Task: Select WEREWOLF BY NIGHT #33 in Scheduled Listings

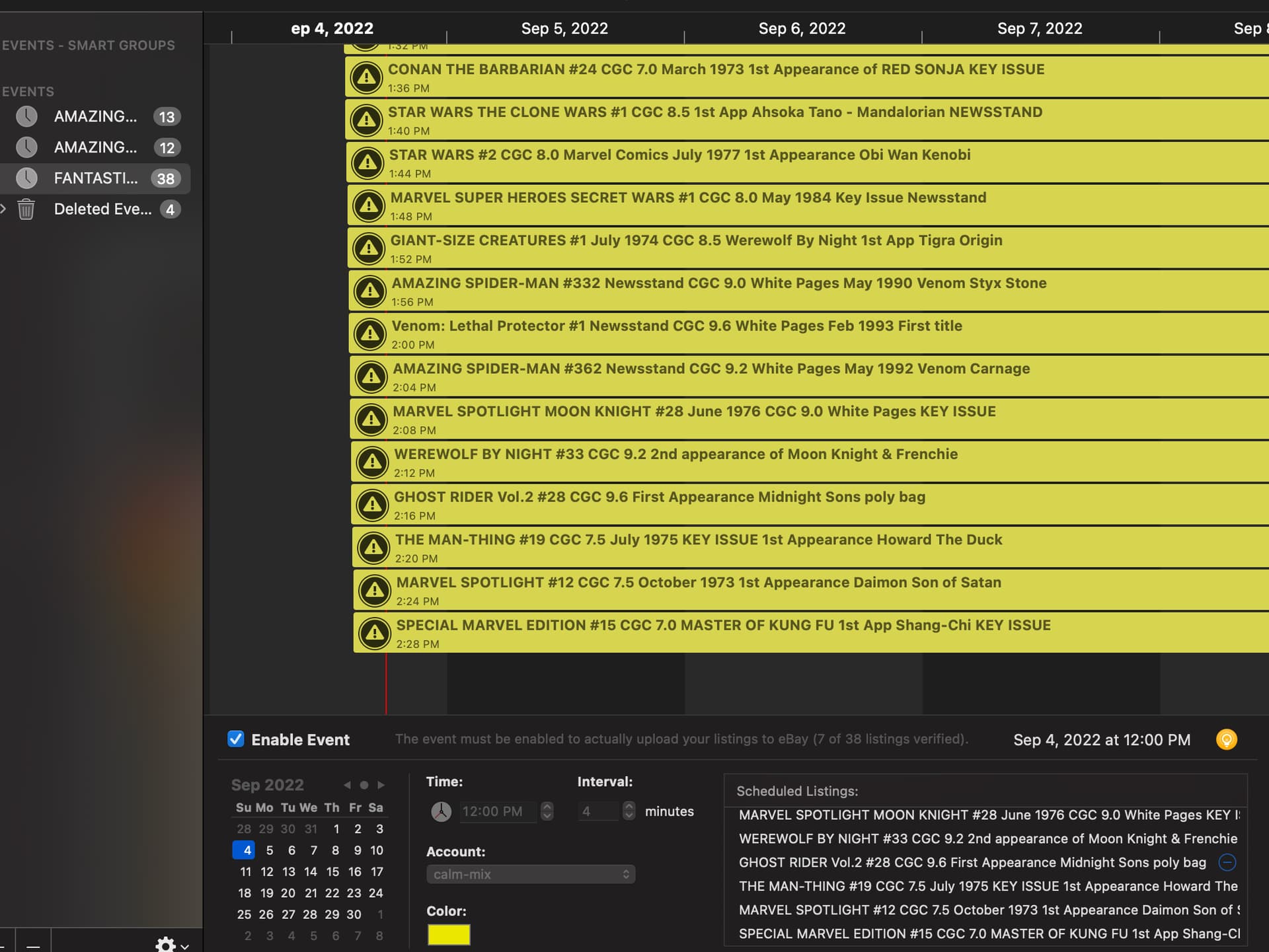Action: click(x=987, y=838)
